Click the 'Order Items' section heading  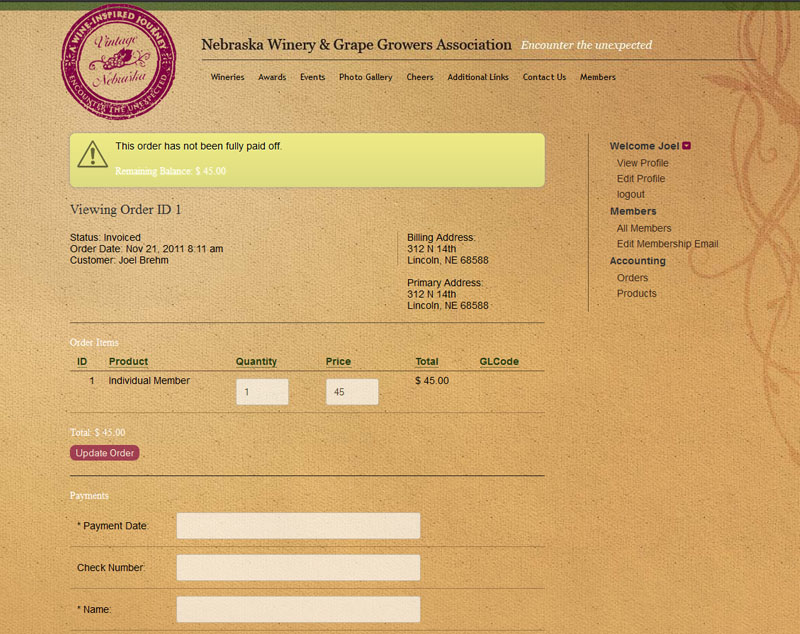94,343
